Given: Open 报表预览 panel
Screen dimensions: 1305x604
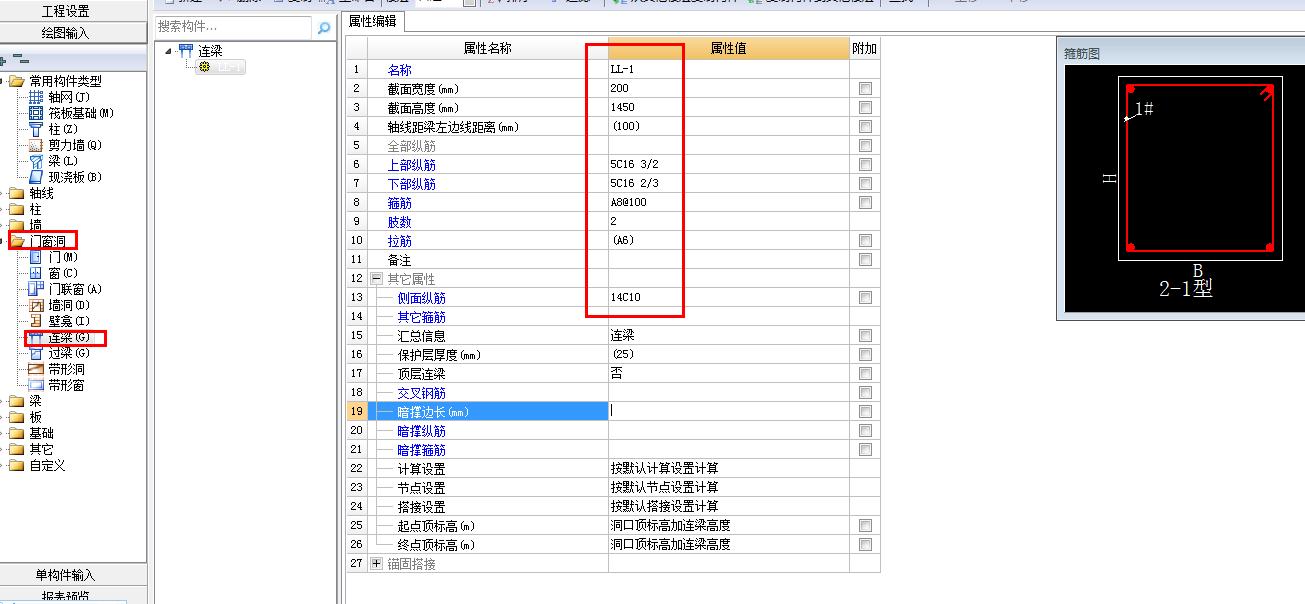Looking at the screenshot, I should [65, 596].
